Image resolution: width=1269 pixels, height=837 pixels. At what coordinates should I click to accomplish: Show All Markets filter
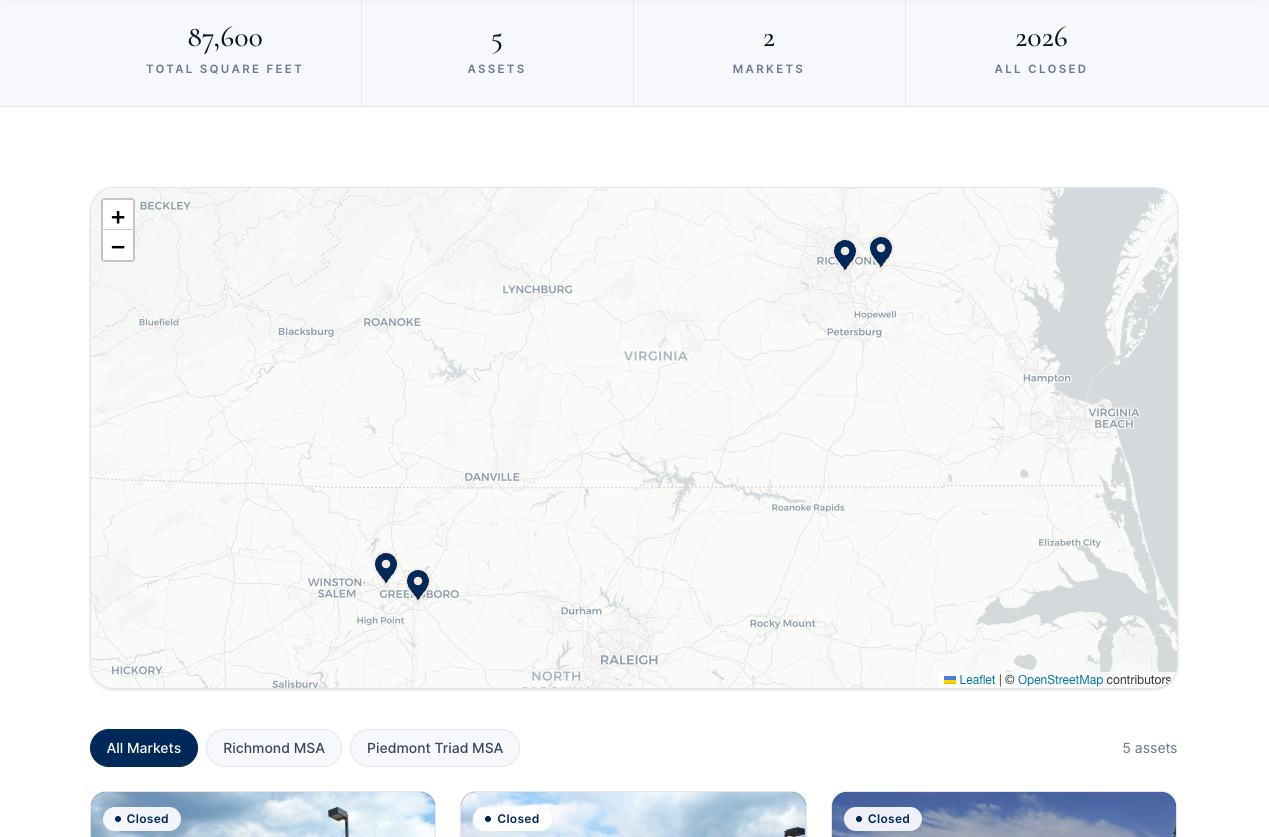pos(144,748)
